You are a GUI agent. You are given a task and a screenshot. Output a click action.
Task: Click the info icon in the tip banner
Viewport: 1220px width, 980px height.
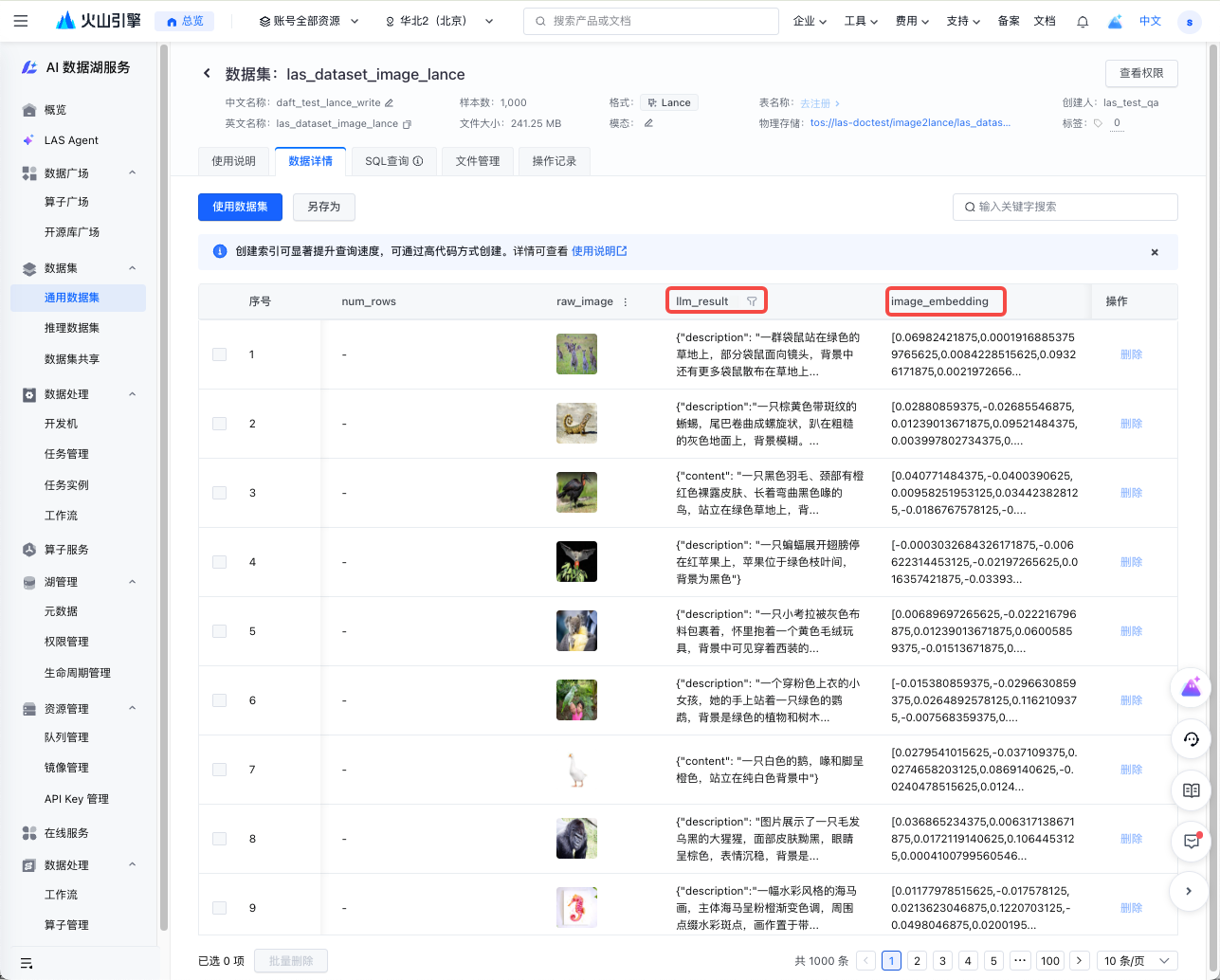pos(220,251)
